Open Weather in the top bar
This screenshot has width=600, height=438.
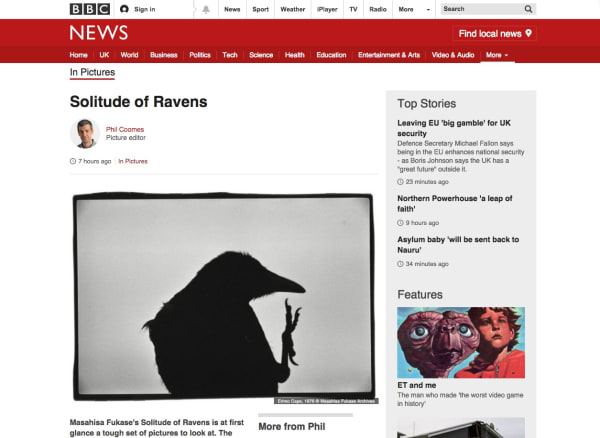(x=293, y=9)
